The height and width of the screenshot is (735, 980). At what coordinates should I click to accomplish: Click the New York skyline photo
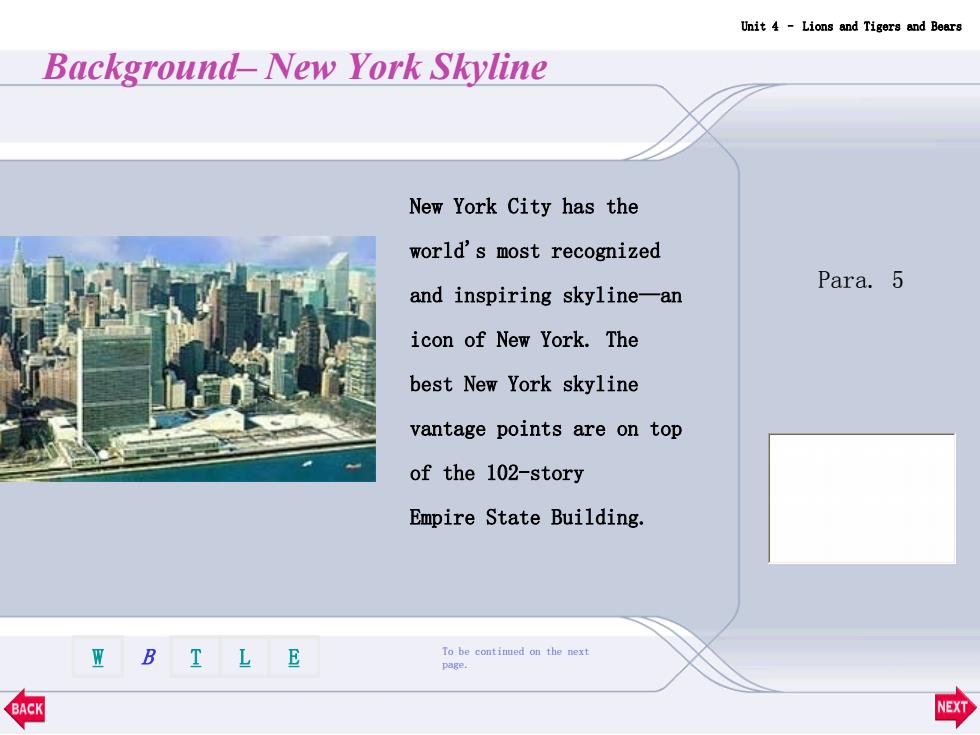pyautogui.click(x=188, y=359)
